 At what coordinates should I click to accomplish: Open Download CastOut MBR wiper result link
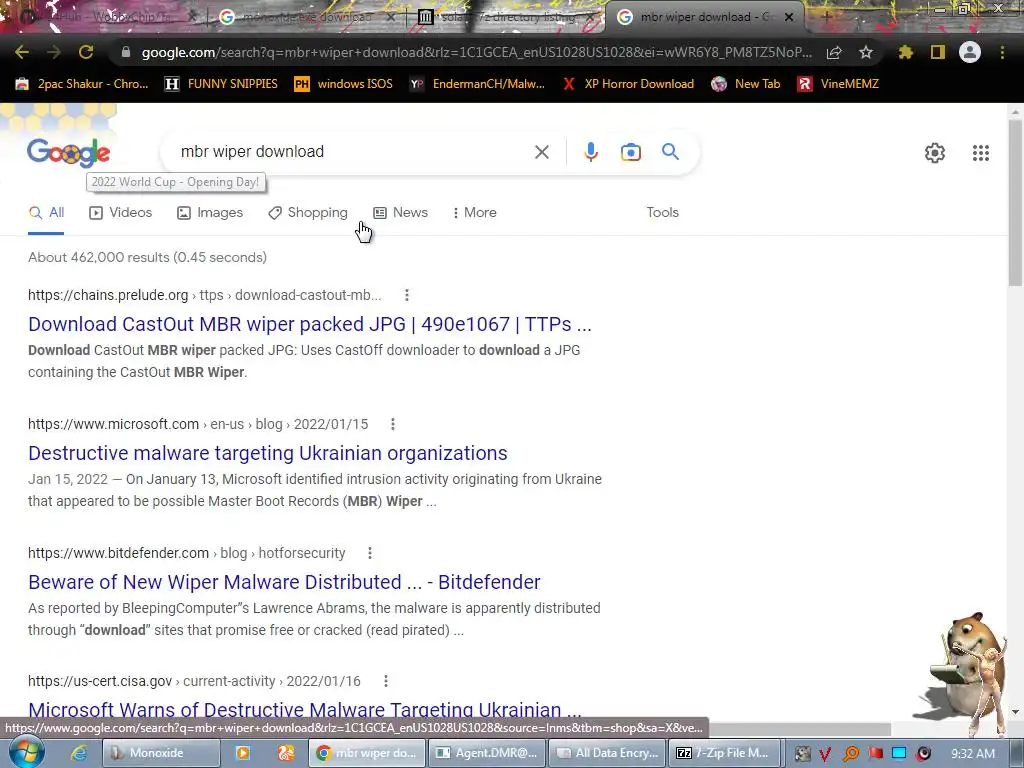tap(310, 324)
